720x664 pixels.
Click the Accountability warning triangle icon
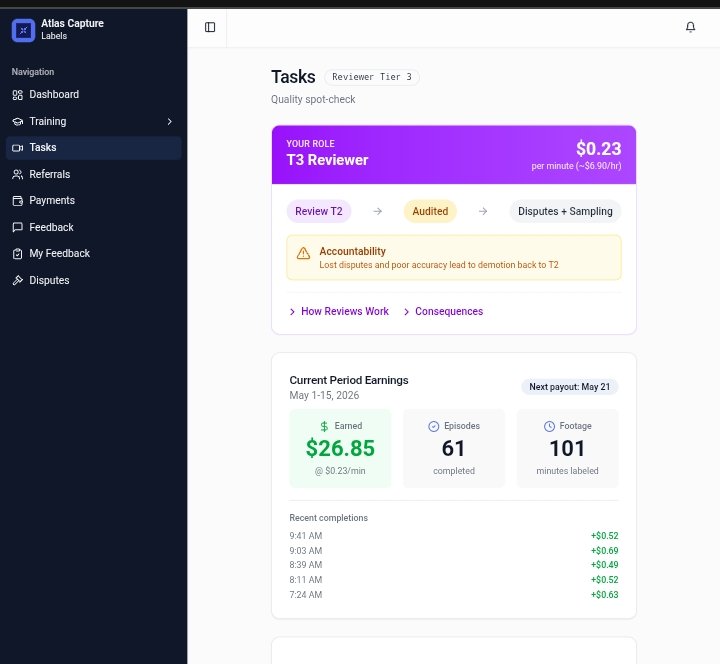coord(303,253)
